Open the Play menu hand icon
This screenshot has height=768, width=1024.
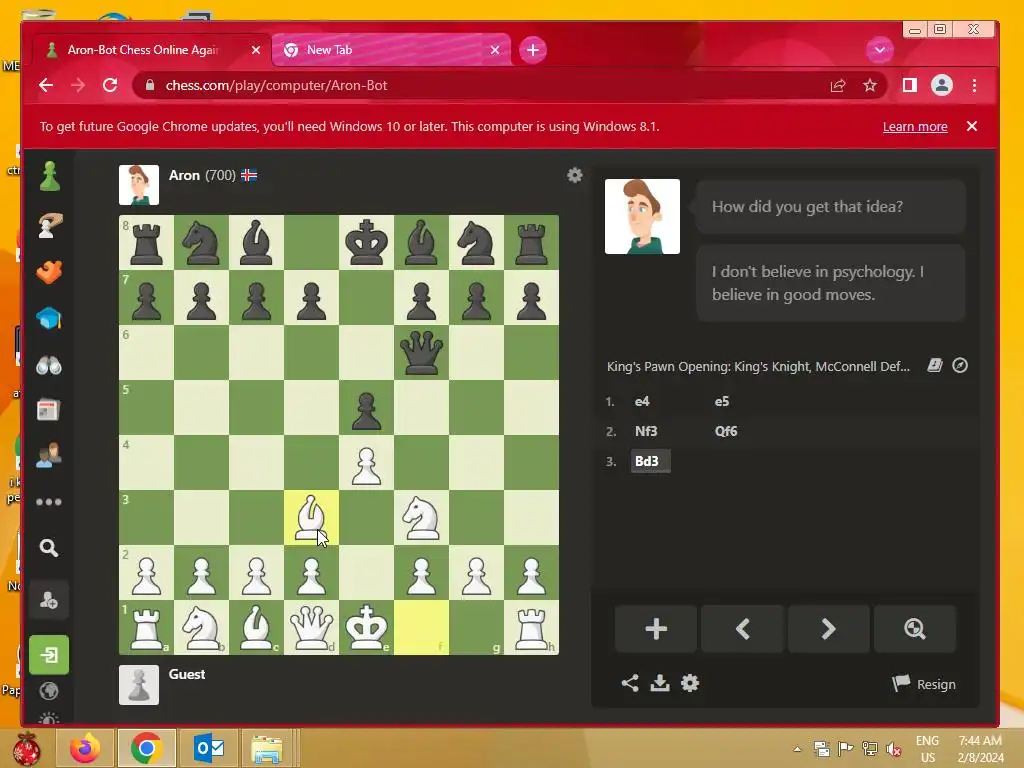coord(50,225)
